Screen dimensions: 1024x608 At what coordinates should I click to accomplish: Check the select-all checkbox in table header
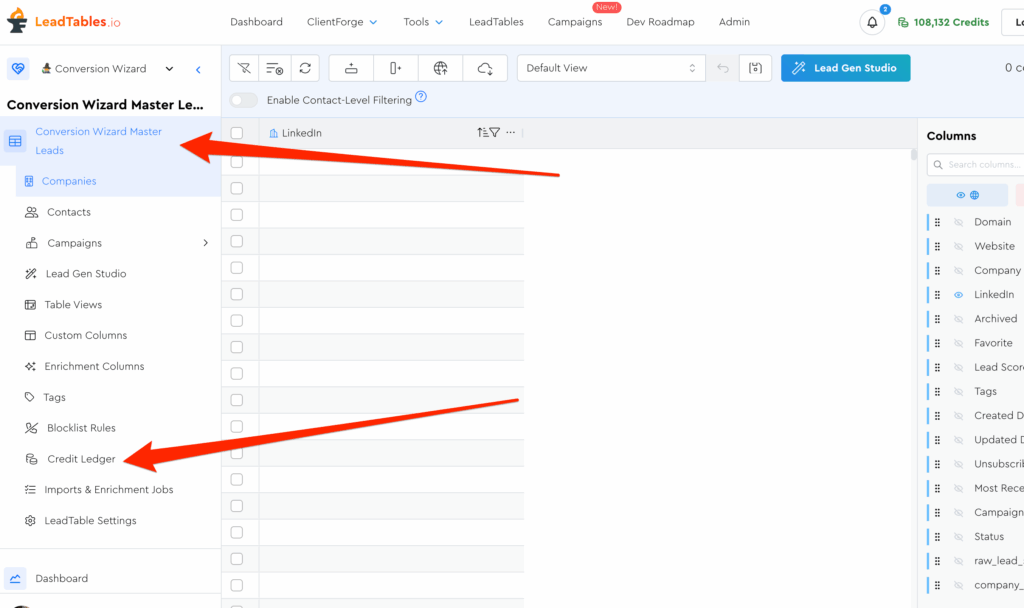click(x=237, y=133)
